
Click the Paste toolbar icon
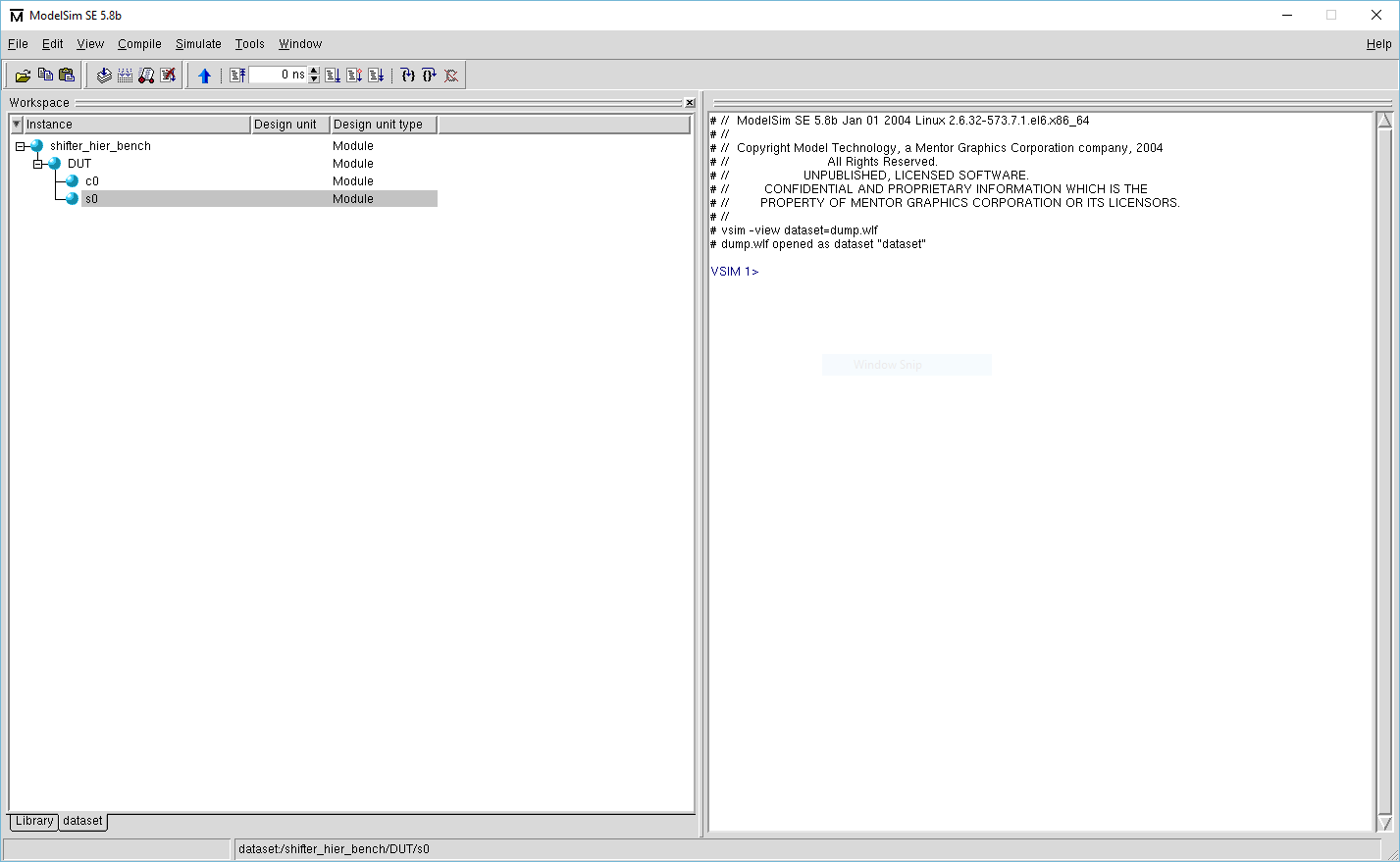click(66, 75)
